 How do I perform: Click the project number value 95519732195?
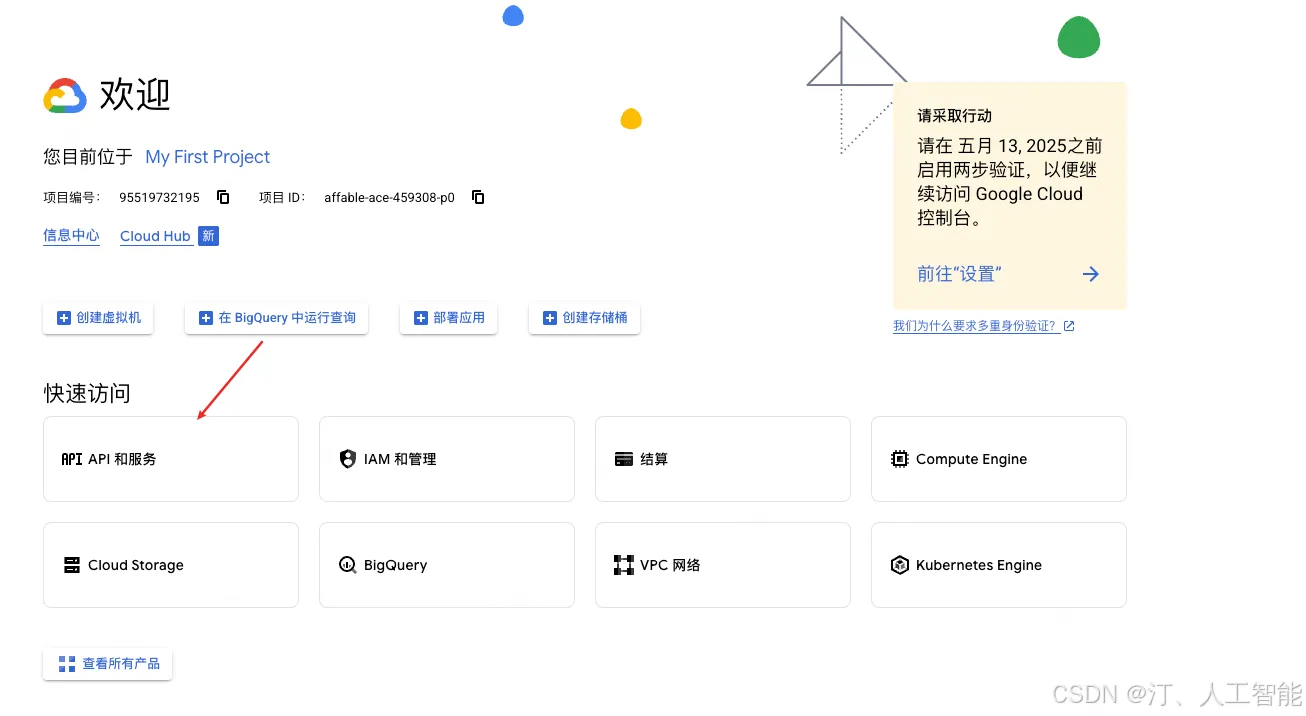point(159,198)
